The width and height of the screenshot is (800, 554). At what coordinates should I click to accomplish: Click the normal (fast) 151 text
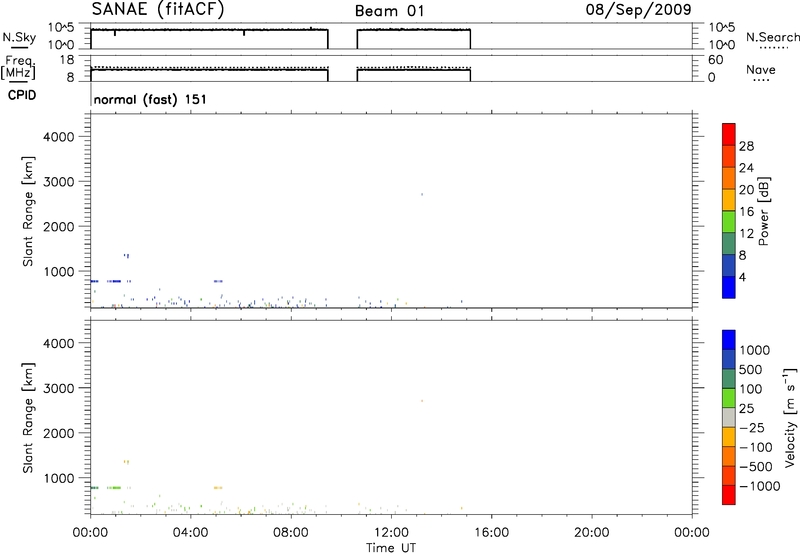151,99
